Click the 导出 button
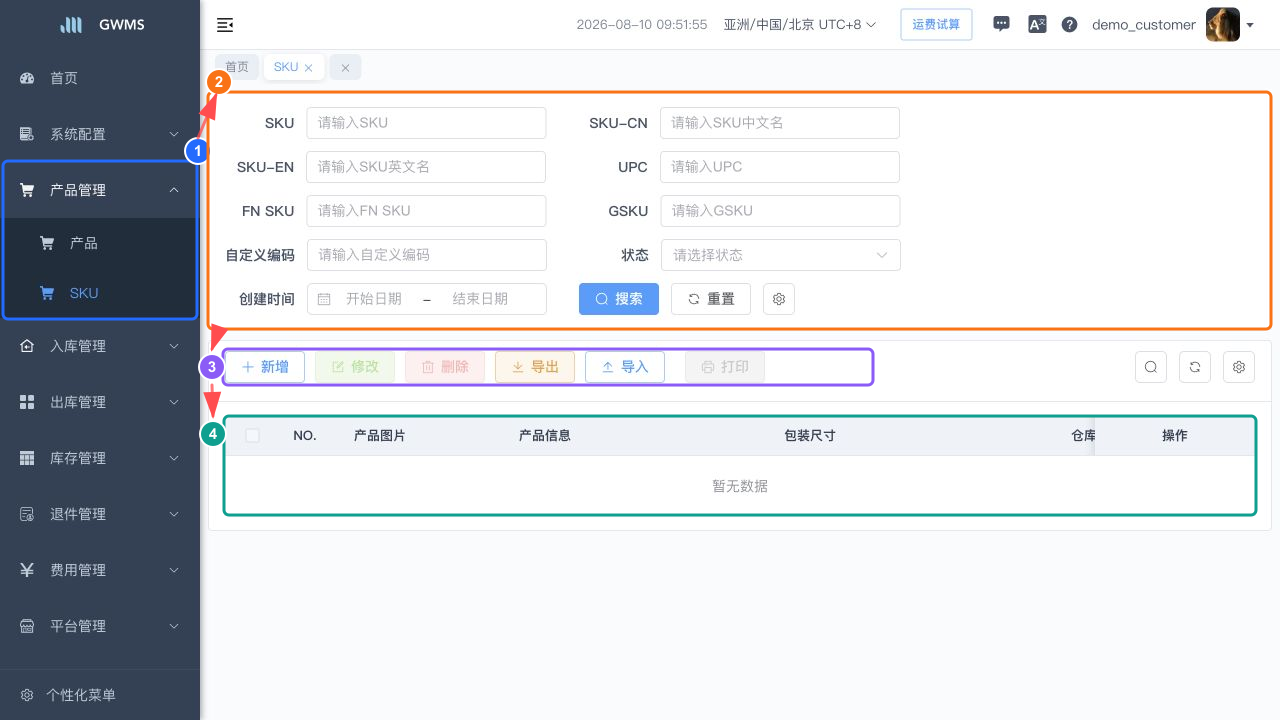Viewport: 1280px width, 720px height. (535, 367)
